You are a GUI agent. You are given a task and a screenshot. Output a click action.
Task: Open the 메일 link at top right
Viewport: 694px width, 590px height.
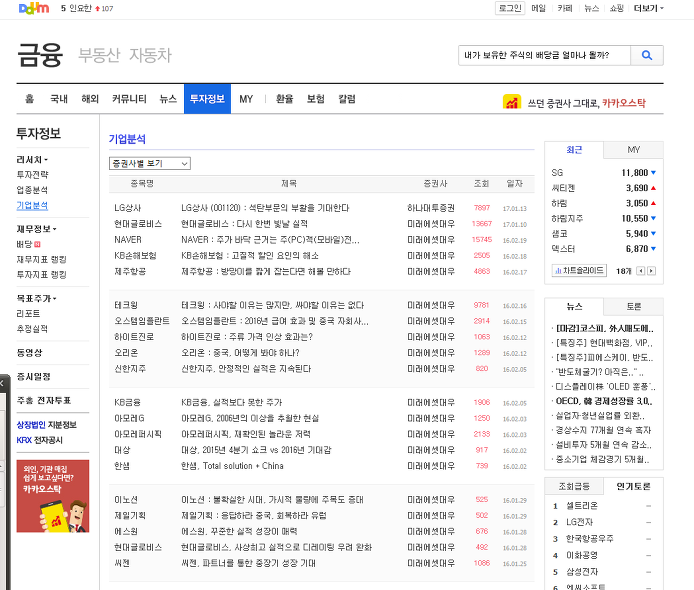(538, 8)
